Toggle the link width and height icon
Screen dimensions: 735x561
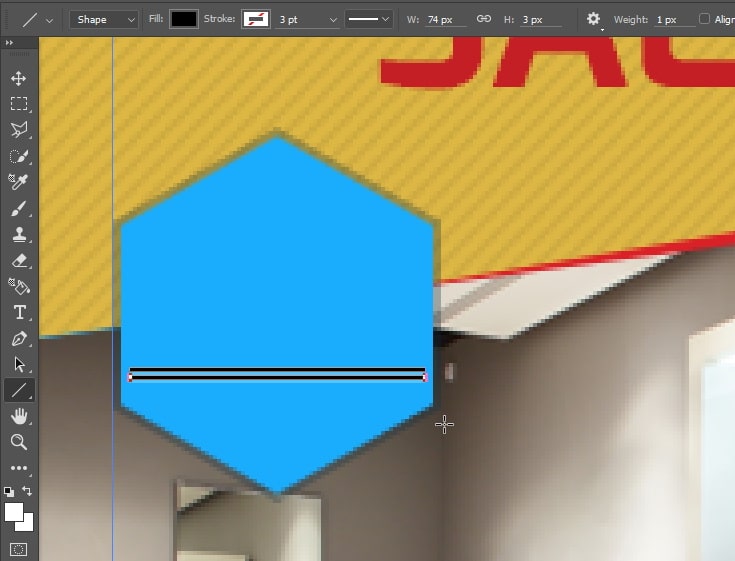coord(484,19)
